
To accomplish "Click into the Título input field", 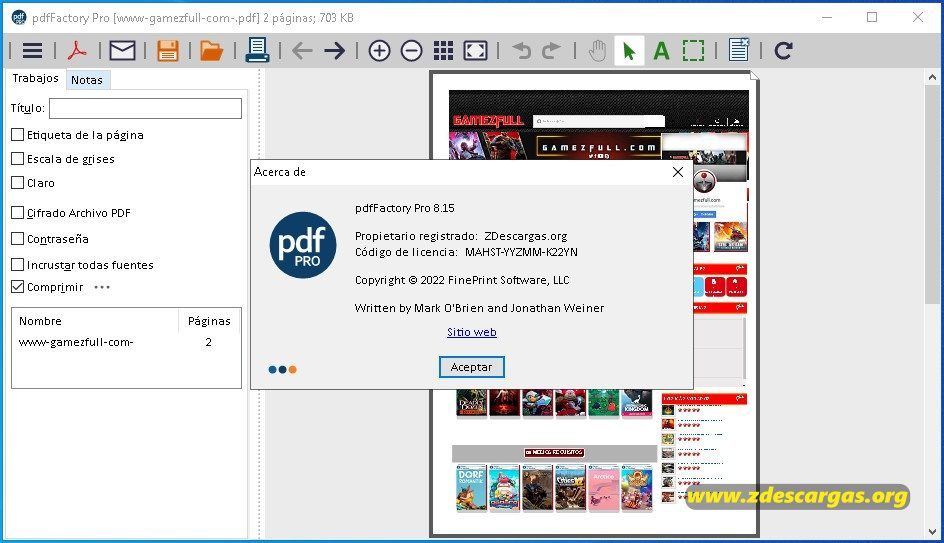I will (x=145, y=108).
